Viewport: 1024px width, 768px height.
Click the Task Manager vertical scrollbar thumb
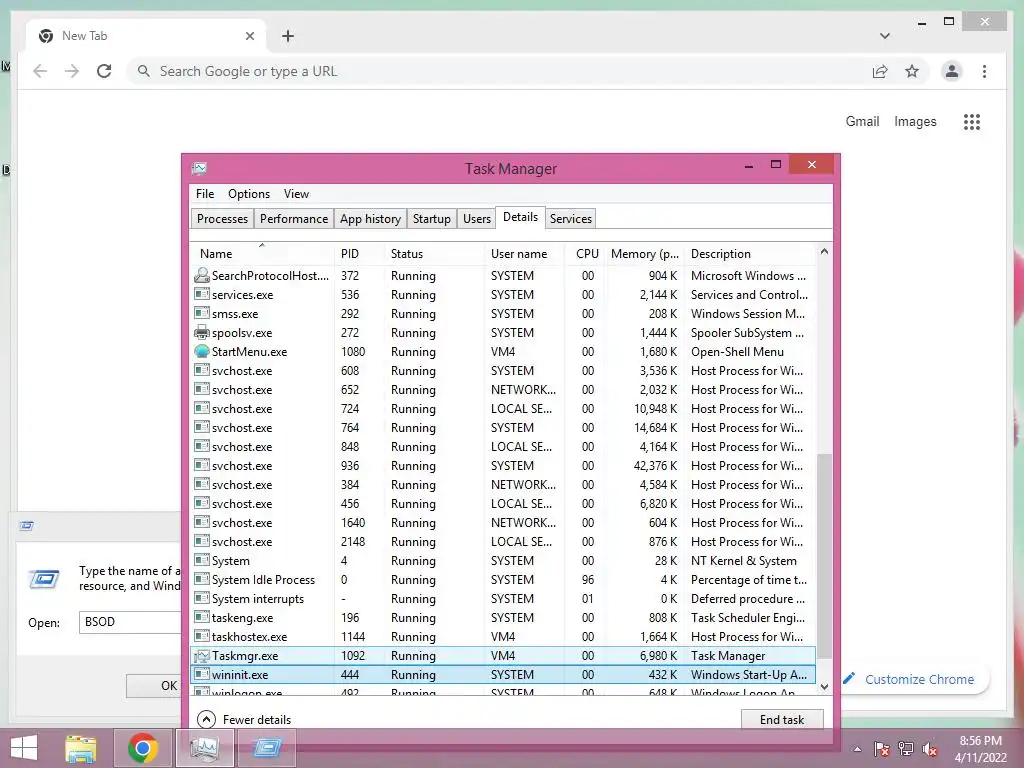click(824, 556)
